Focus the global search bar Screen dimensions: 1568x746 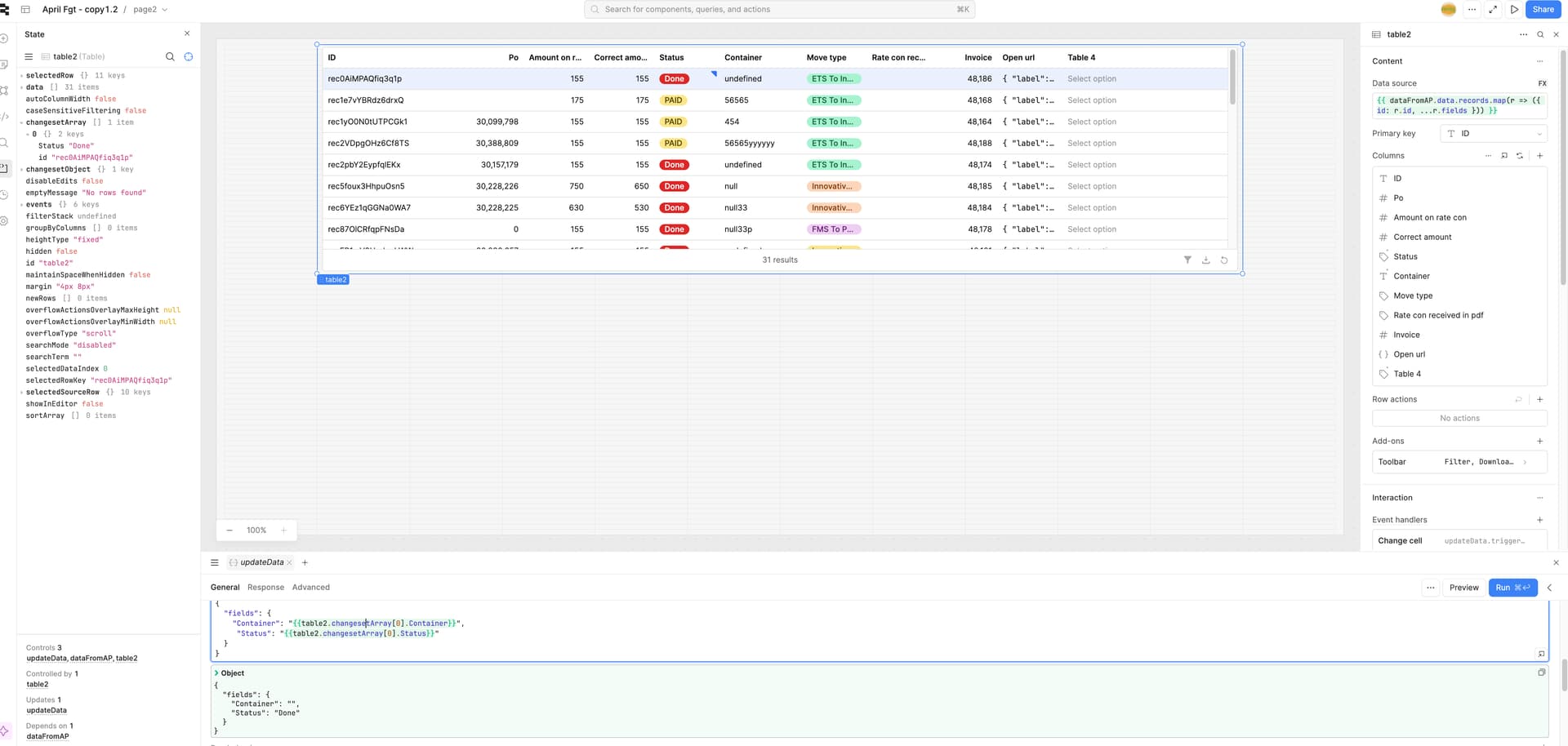pyautogui.click(x=779, y=10)
